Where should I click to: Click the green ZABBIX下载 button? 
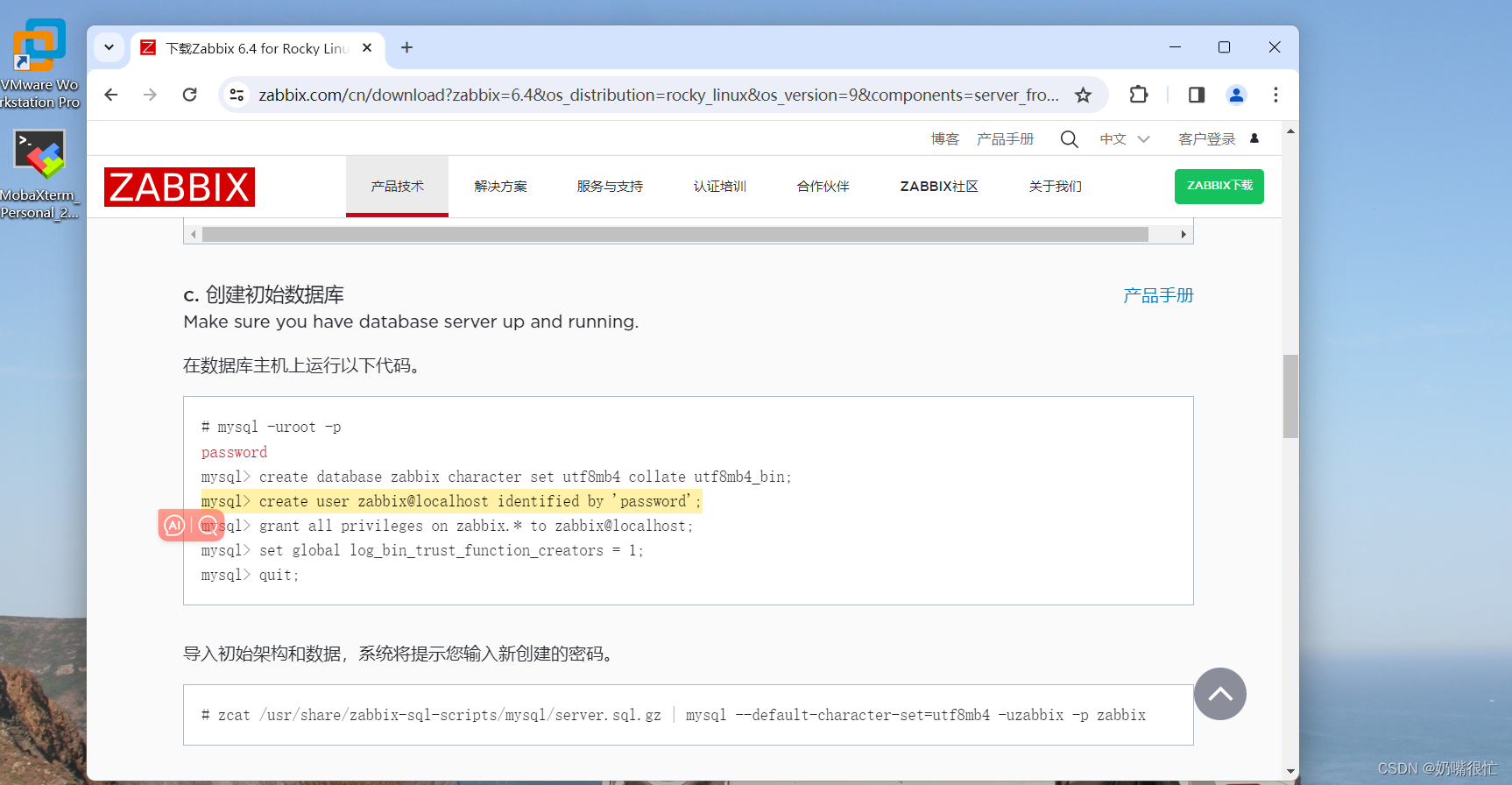pos(1219,186)
